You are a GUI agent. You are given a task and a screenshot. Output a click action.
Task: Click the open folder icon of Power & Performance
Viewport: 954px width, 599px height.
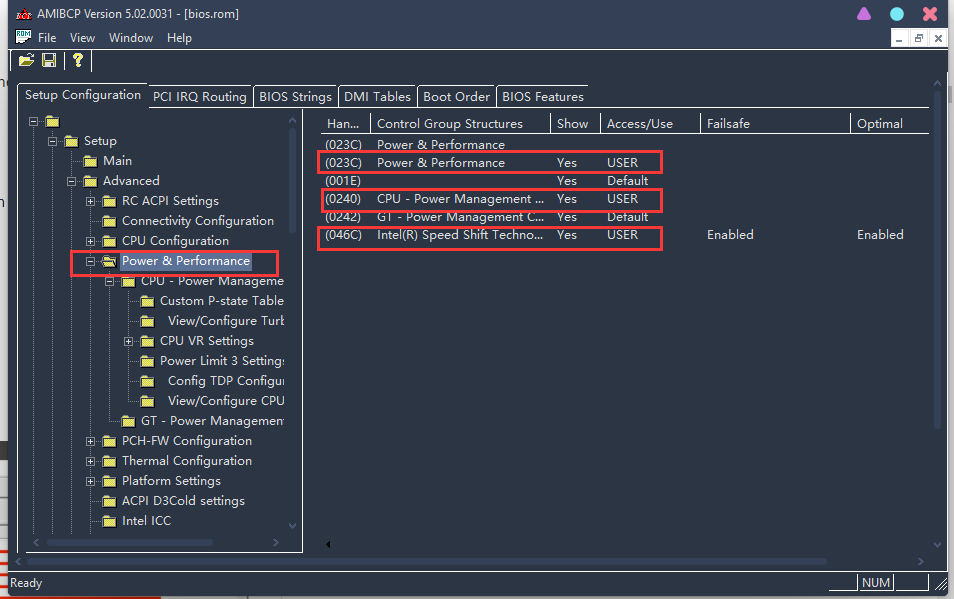[110, 261]
